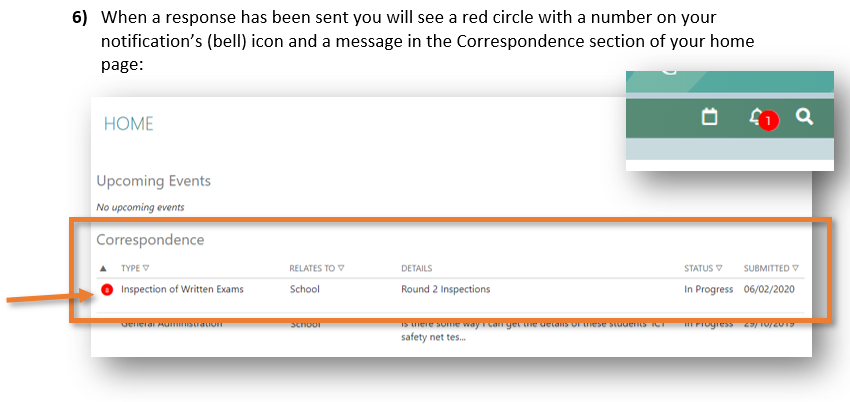Click the DETAILS column header
Viewport: 850px width, 402px height.
point(416,268)
